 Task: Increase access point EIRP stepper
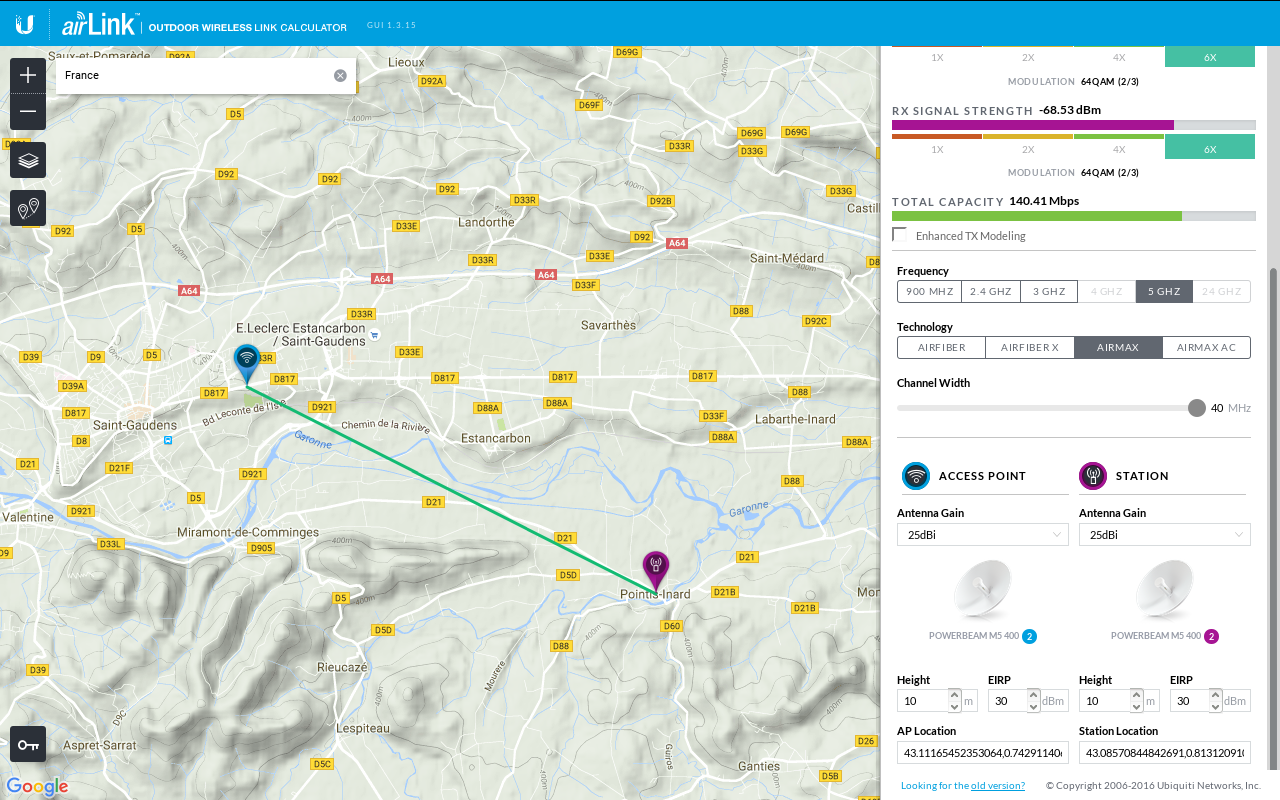(x=1033, y=695)
